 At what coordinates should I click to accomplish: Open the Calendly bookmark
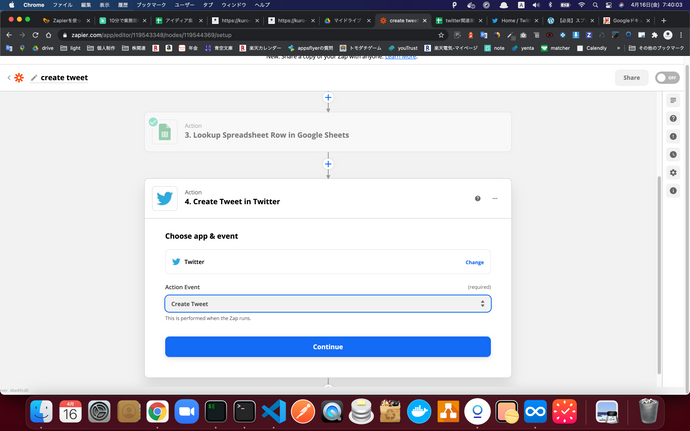[x=592, y=48]
